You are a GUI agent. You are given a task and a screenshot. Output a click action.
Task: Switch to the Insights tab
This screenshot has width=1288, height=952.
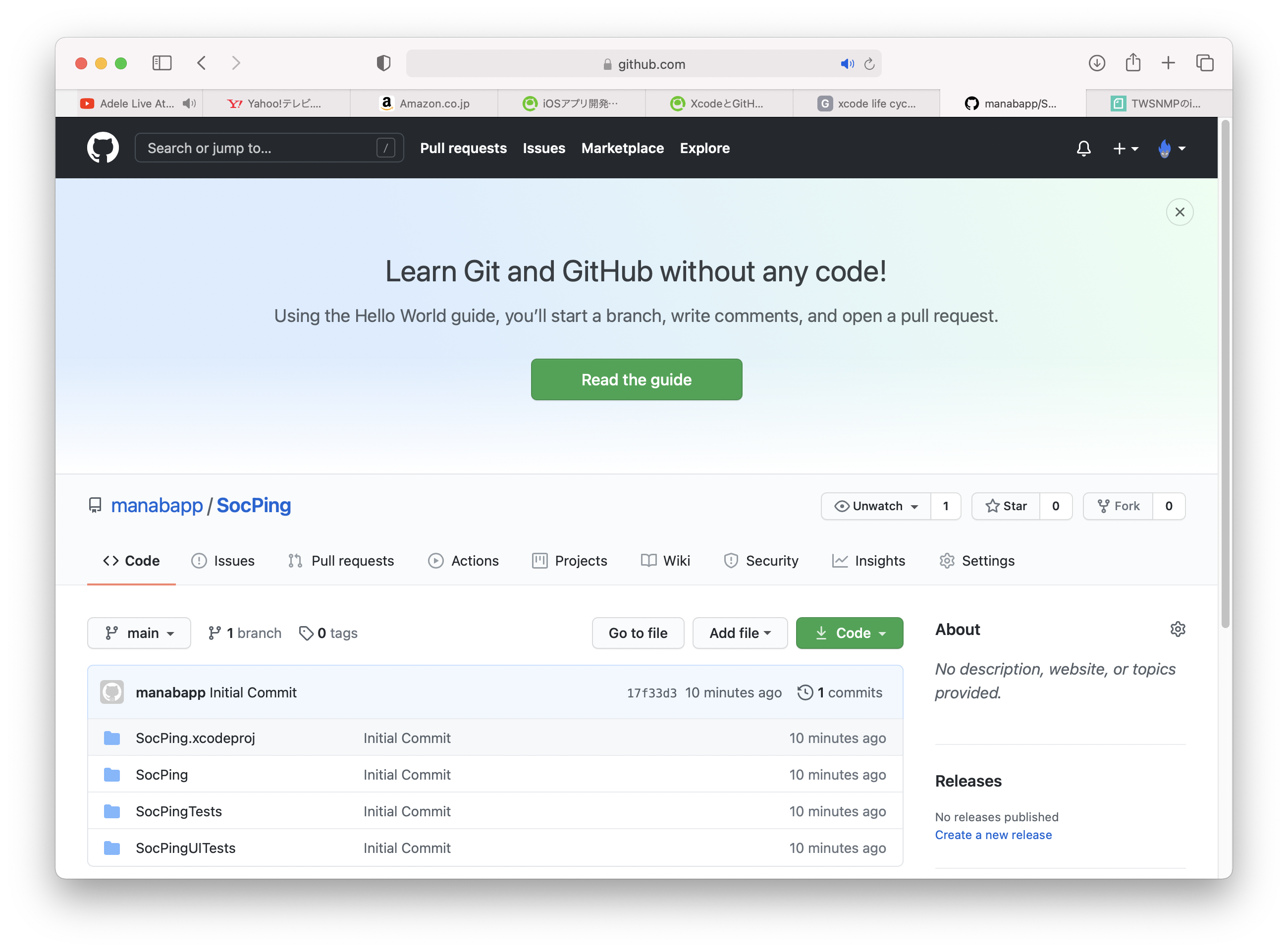[868, 561]
